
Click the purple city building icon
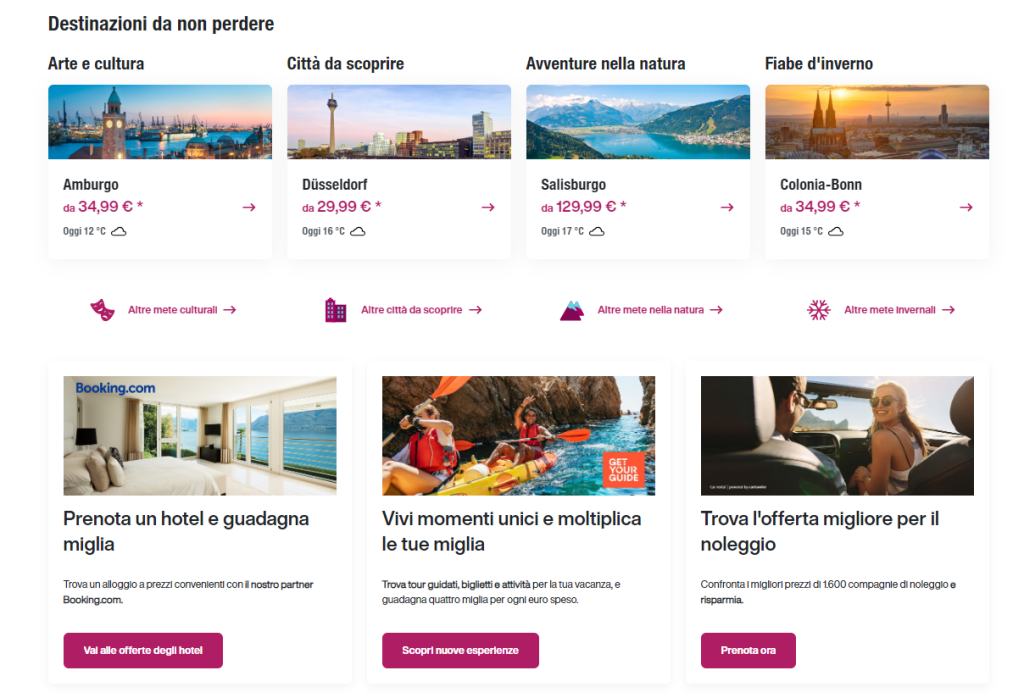[336, 310]
